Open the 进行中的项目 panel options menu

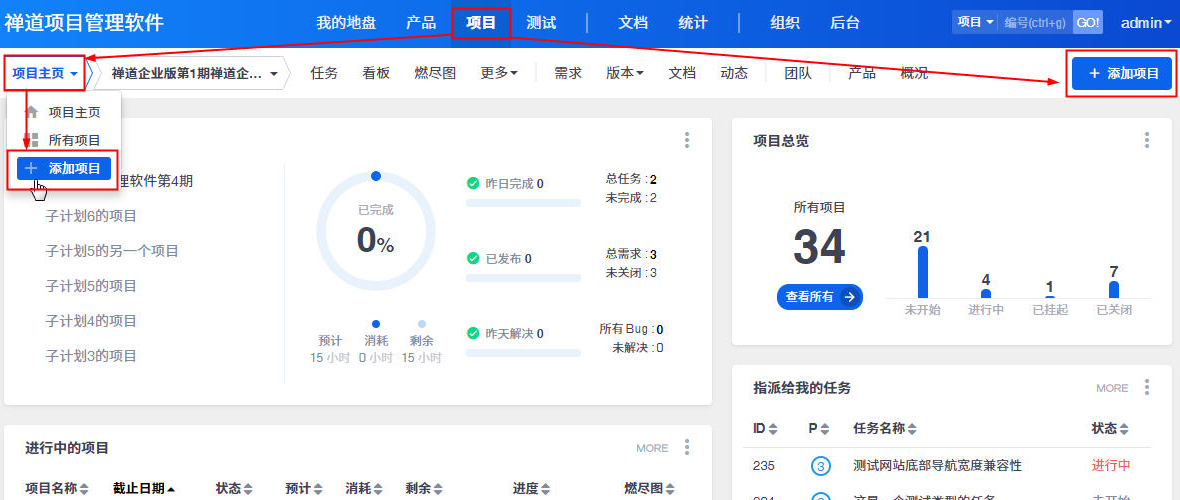point(686,447)
